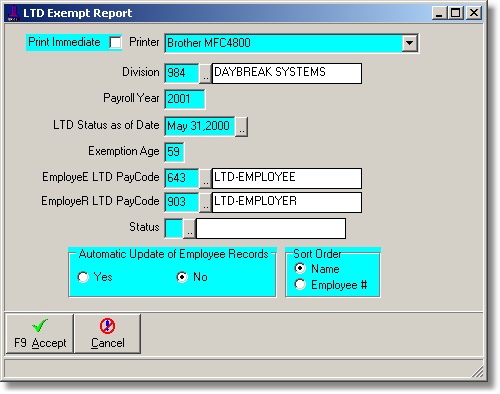Click the Division label
The height and width of the screenshot is (394, 500).
pyautogui.click(x=141, y=72)
